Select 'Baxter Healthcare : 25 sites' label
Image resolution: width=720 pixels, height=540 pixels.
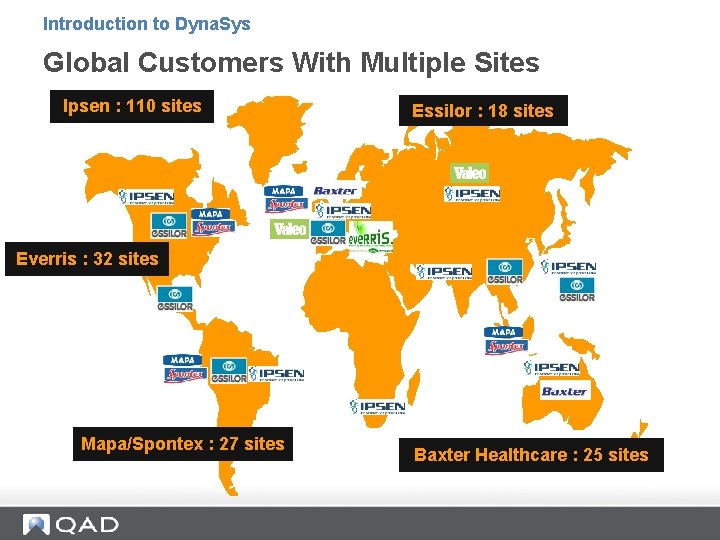[x=531, y=455]
